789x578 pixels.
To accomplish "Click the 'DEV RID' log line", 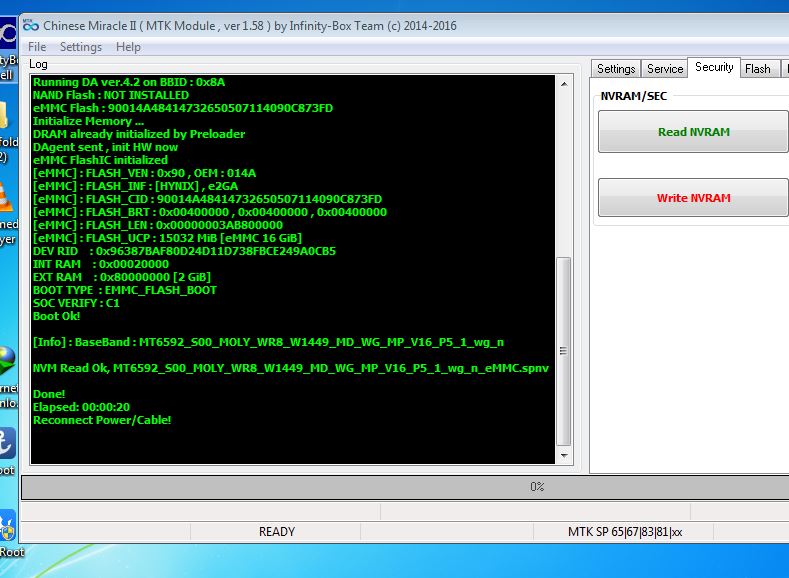I will 184,251.
